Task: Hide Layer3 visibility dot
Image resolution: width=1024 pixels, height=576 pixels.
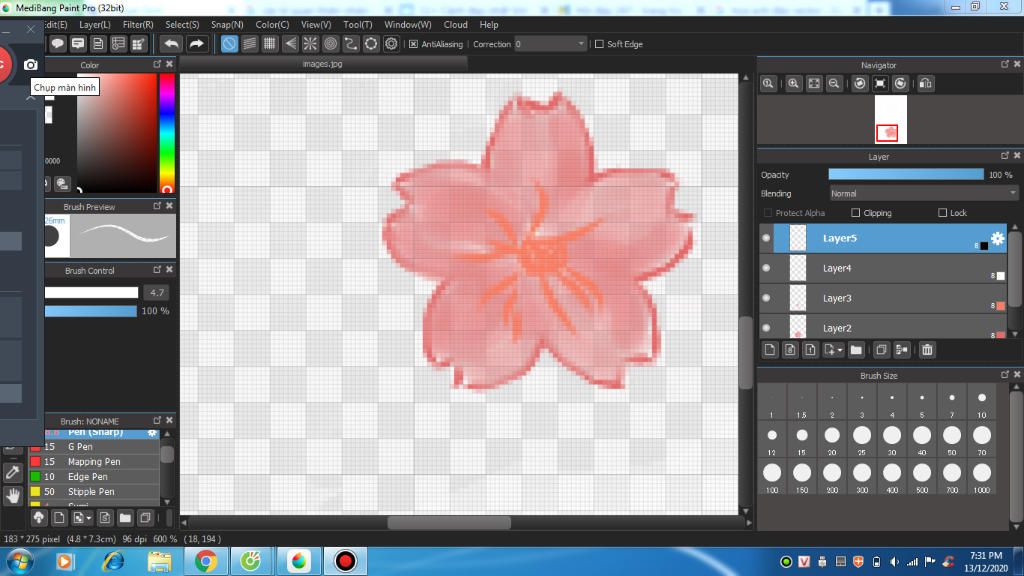Action: (x=766, y=298)
